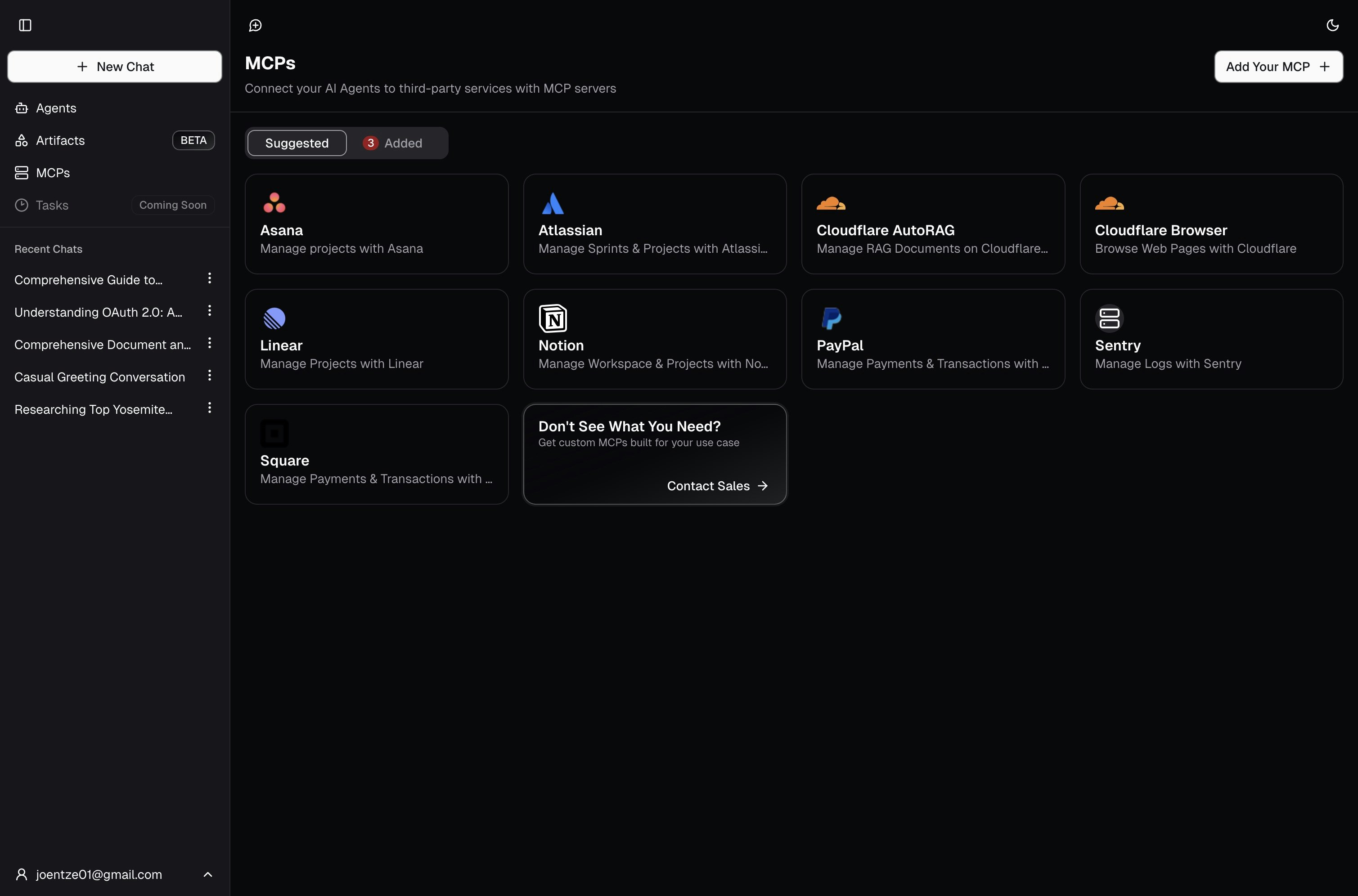Open the Linear MCP card title
The height and width of the screenshot is (896, 1358).
coord(281,346)
